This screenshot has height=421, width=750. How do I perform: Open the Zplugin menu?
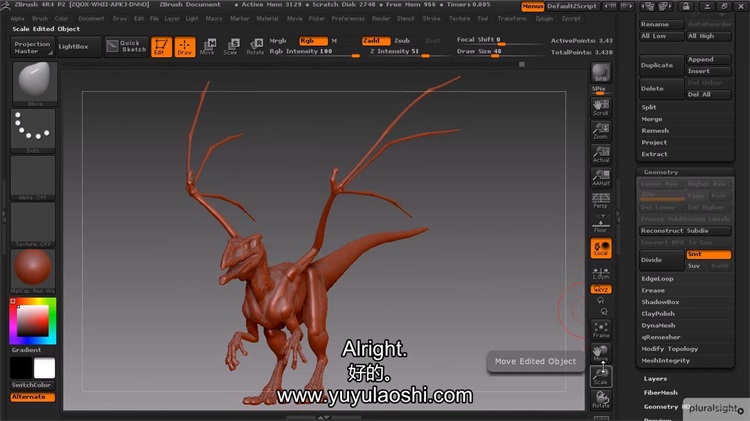544,19
